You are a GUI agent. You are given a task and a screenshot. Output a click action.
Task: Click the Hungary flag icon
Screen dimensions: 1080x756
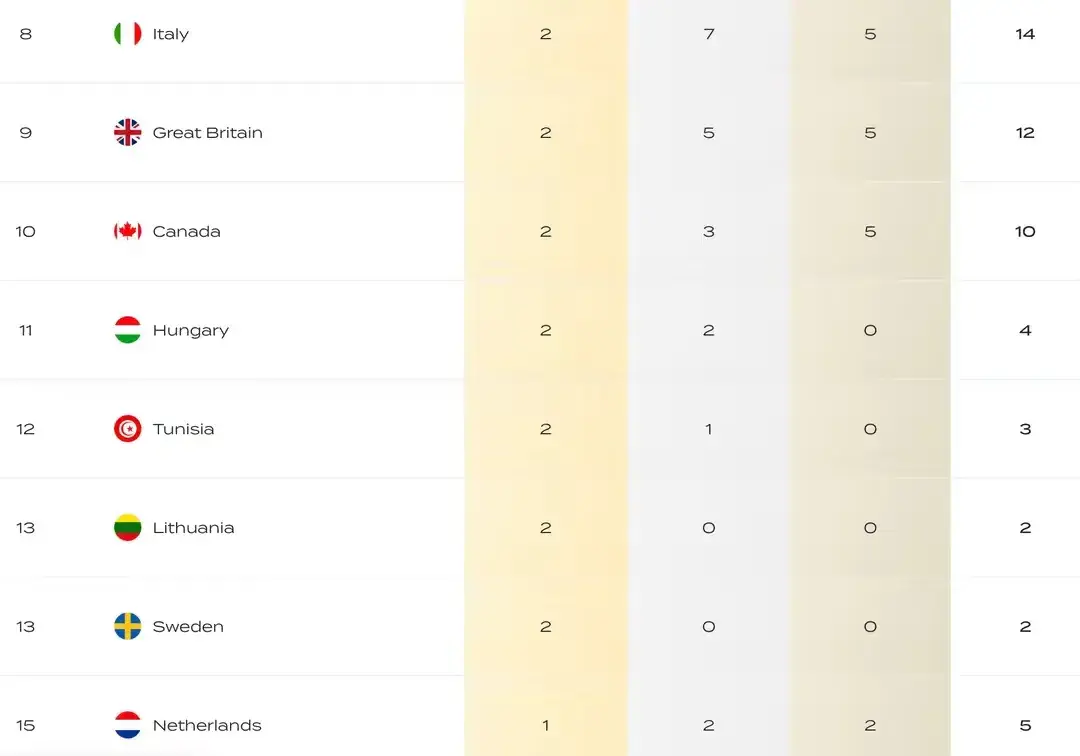click(127, 330)
